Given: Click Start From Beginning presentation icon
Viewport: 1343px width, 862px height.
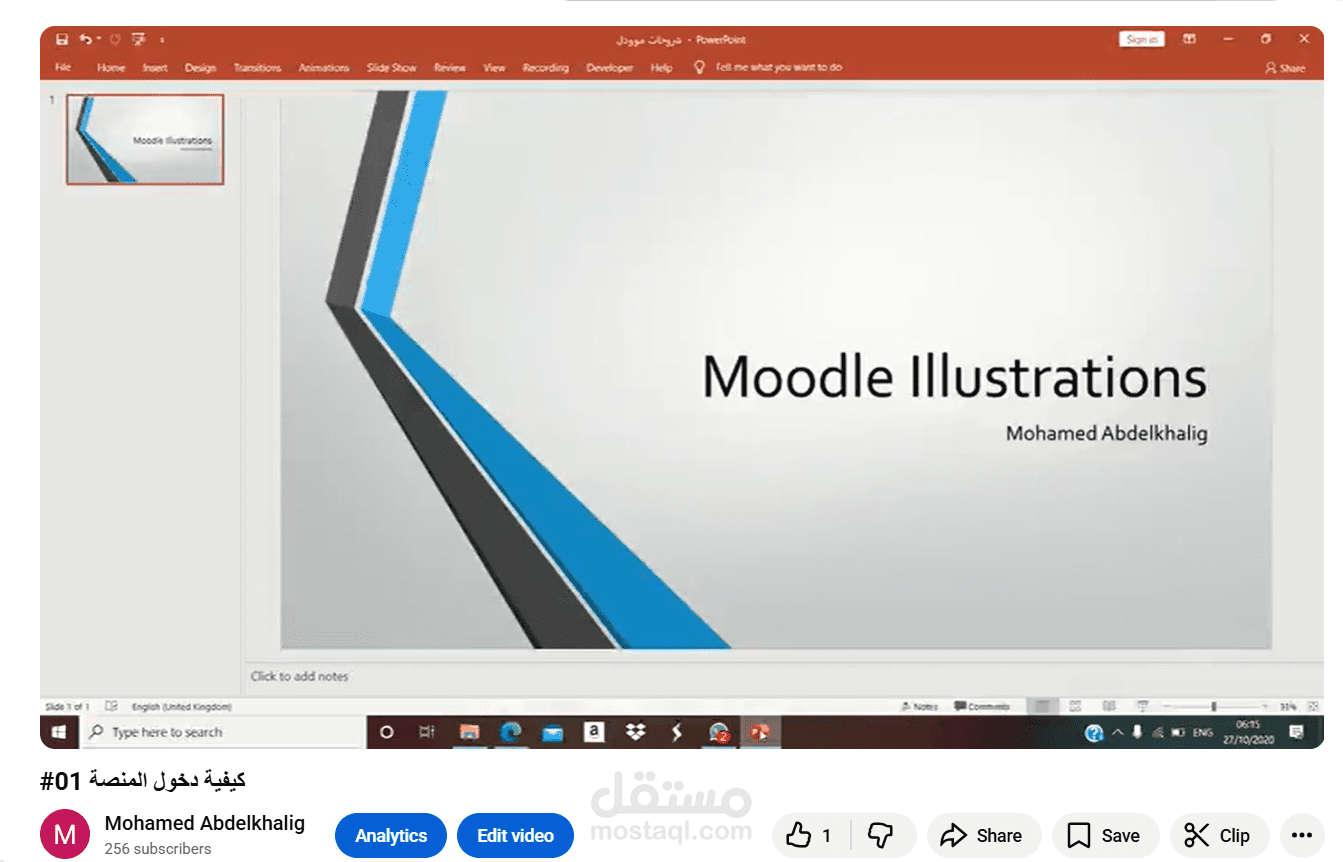Looking at the screenshot, I should pyautogui.click(x=138, y=40).
